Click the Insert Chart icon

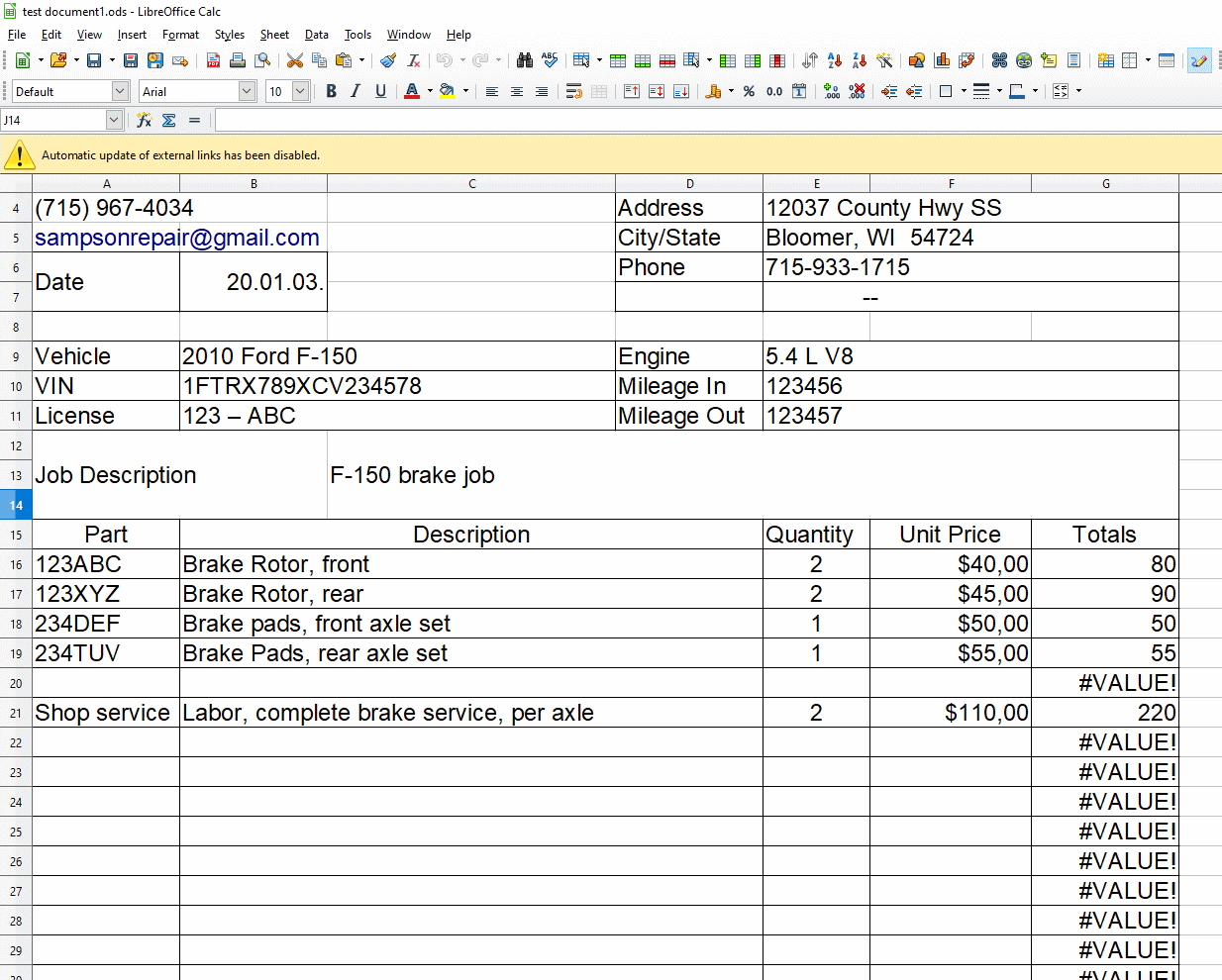[x=942, y=61]
